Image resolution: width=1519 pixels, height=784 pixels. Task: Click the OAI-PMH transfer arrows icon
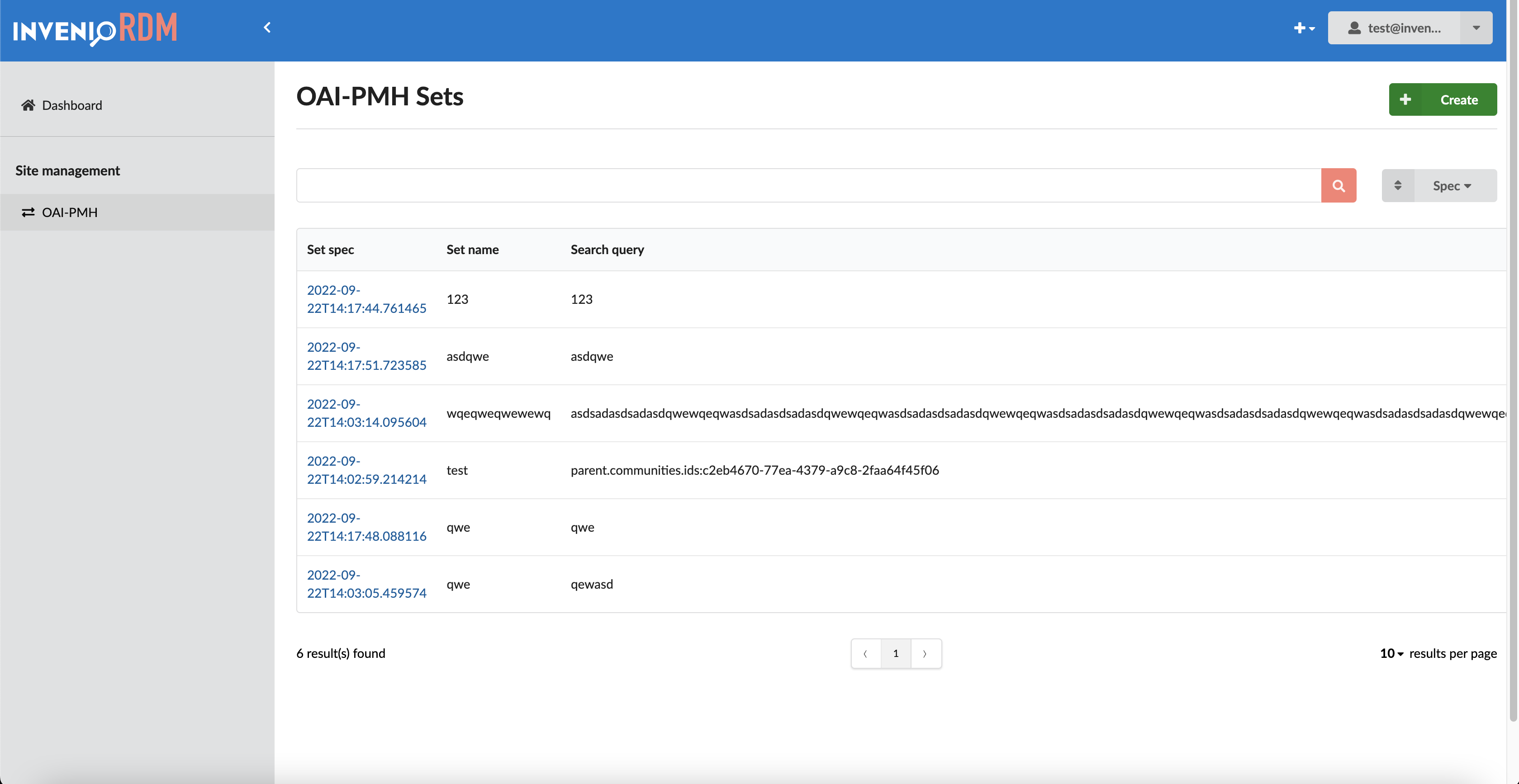tap(27, 212)
